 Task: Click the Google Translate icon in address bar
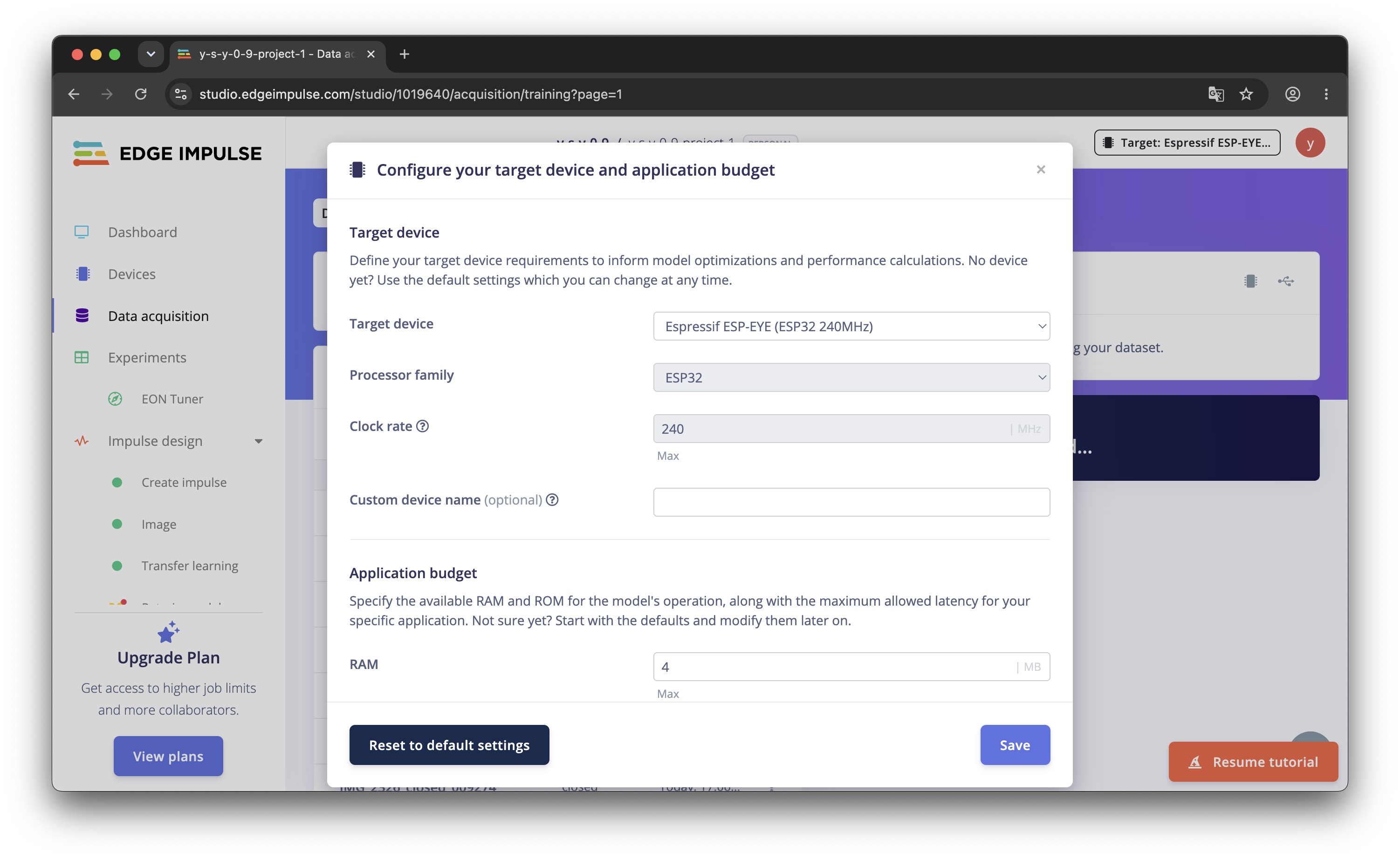1216,94
